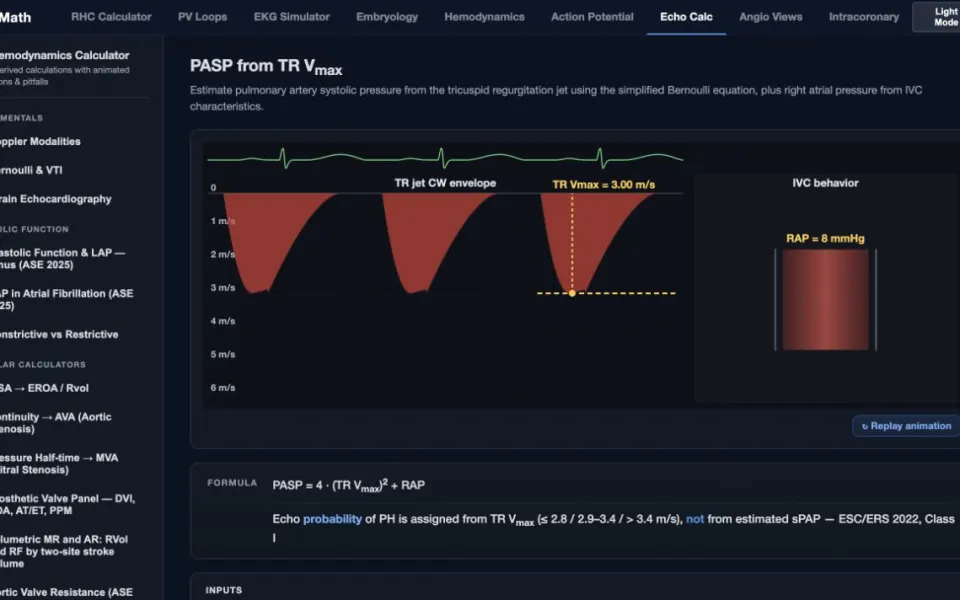Click the RAP = 8 mmHg label
The height and width of the screenshot is (600, 960).
(x=825, y=238)
